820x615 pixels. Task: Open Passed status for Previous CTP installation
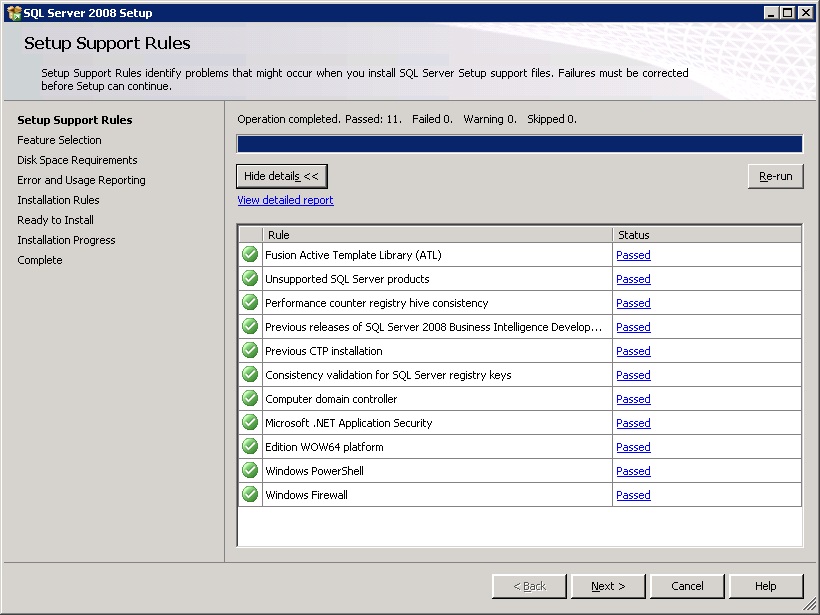pos(633,351)
